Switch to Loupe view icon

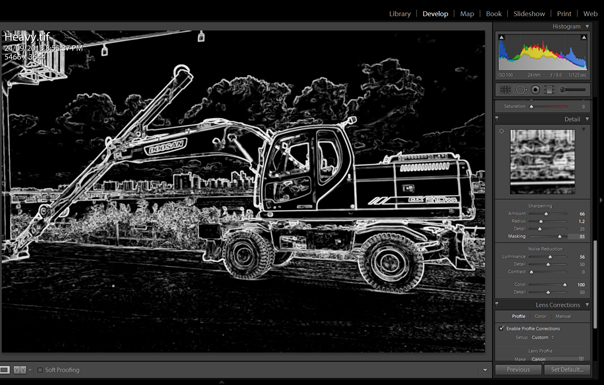click(x=5, y=370)
